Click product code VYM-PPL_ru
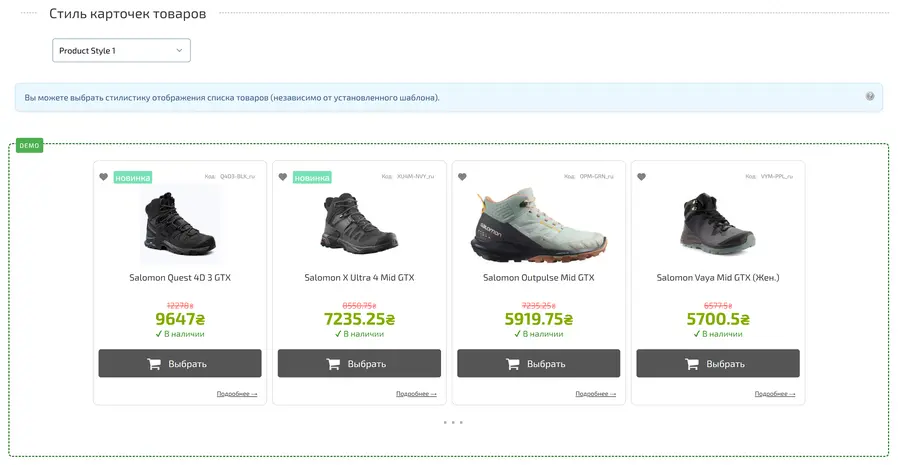The height and width of the screenshot is (465, 900). (x=777, y=176)
